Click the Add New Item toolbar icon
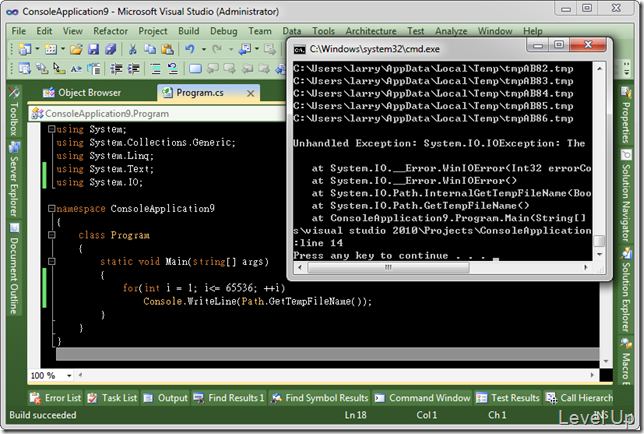This screenshot has width=644, height=434. pos(51,49)
